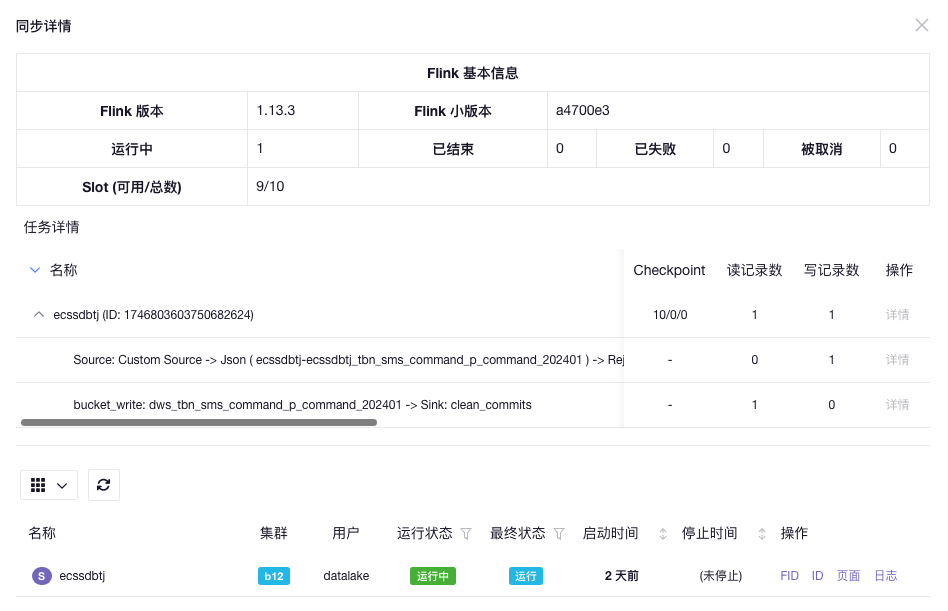Click the refresh icon button
The width and height of the screenshot is (948, 611).
click(103, 485)
